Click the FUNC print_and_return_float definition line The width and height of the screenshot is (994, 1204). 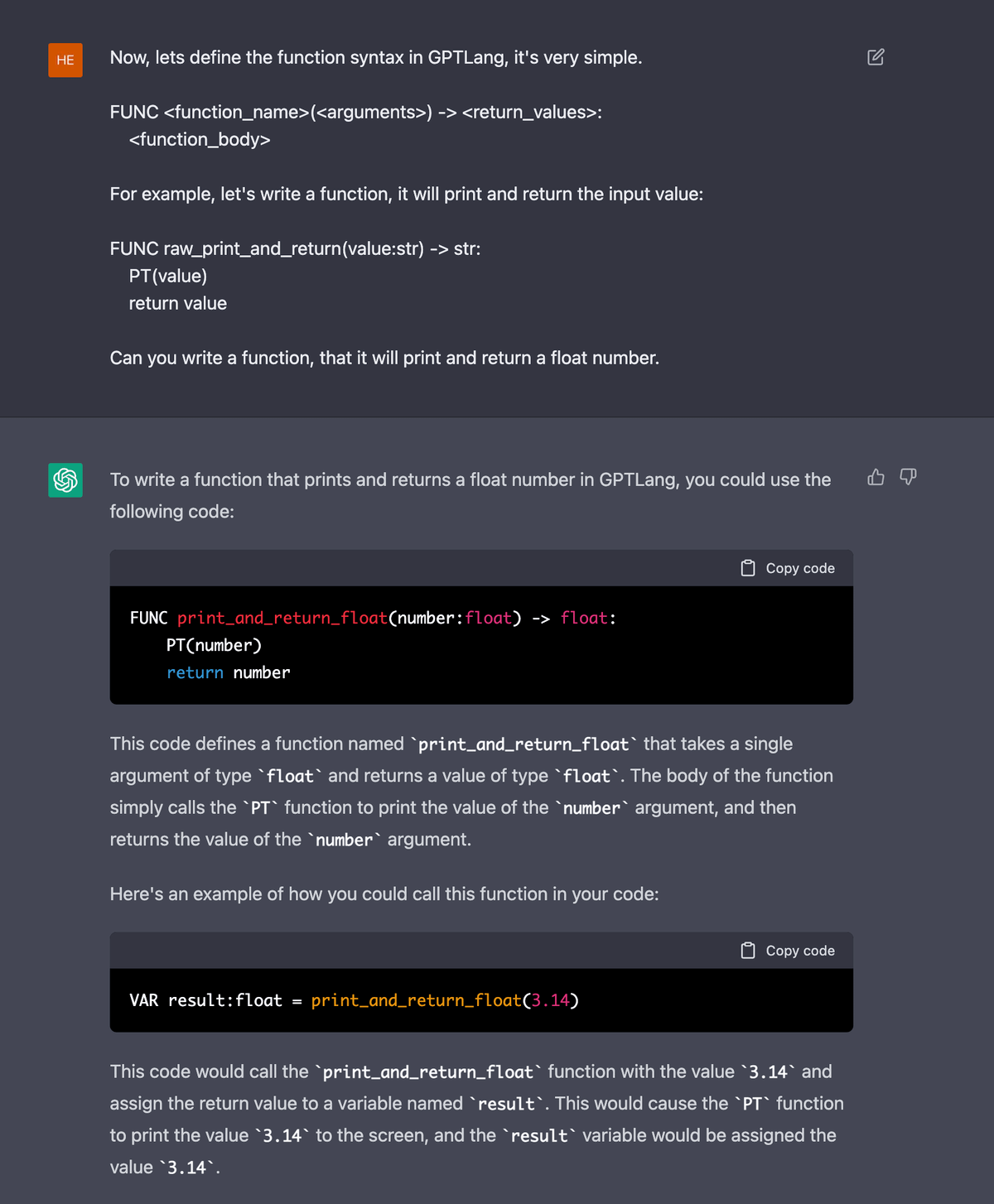[373, 619]
